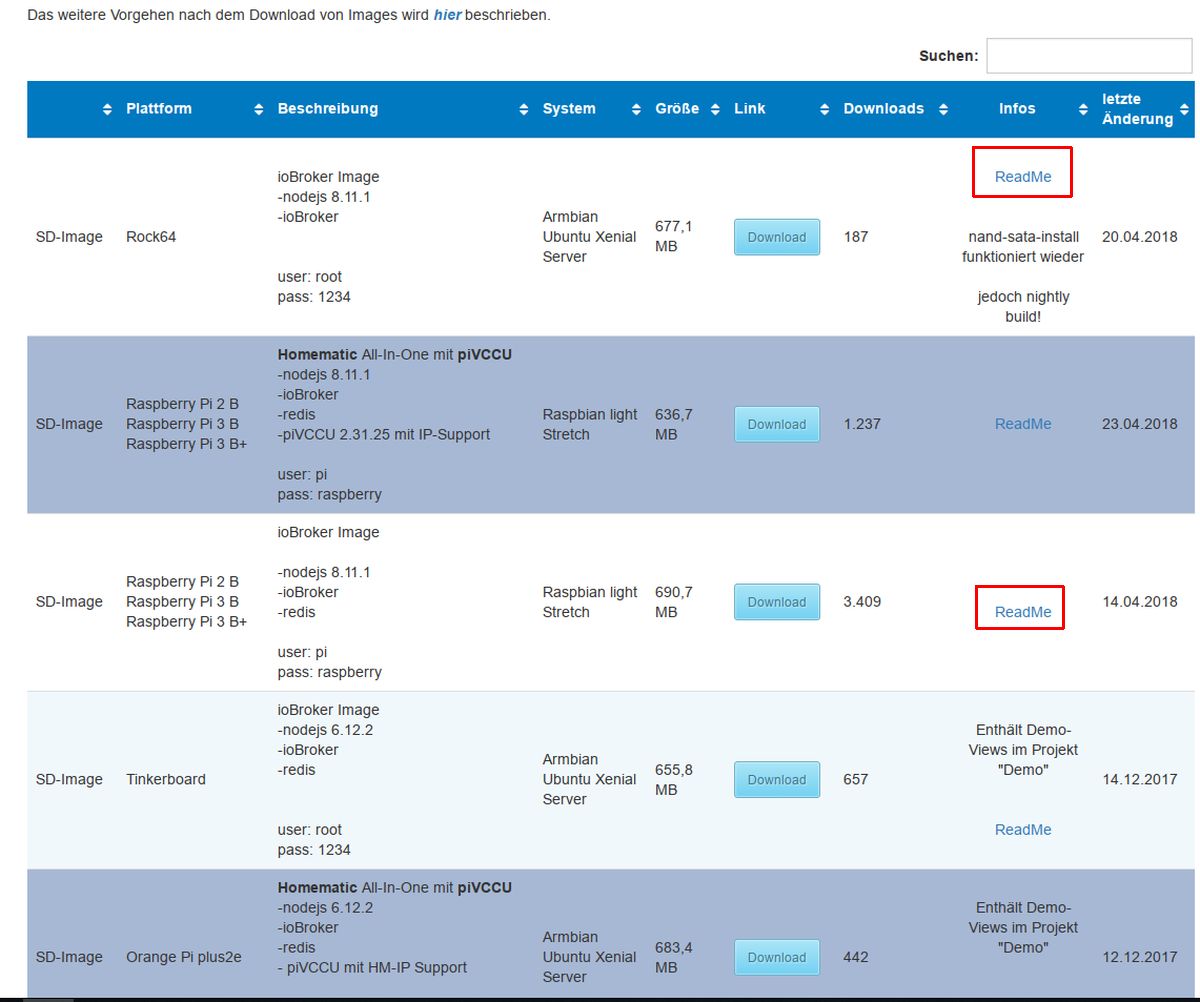Click the 'jedoch nightly build!' note

point(1023,307)
